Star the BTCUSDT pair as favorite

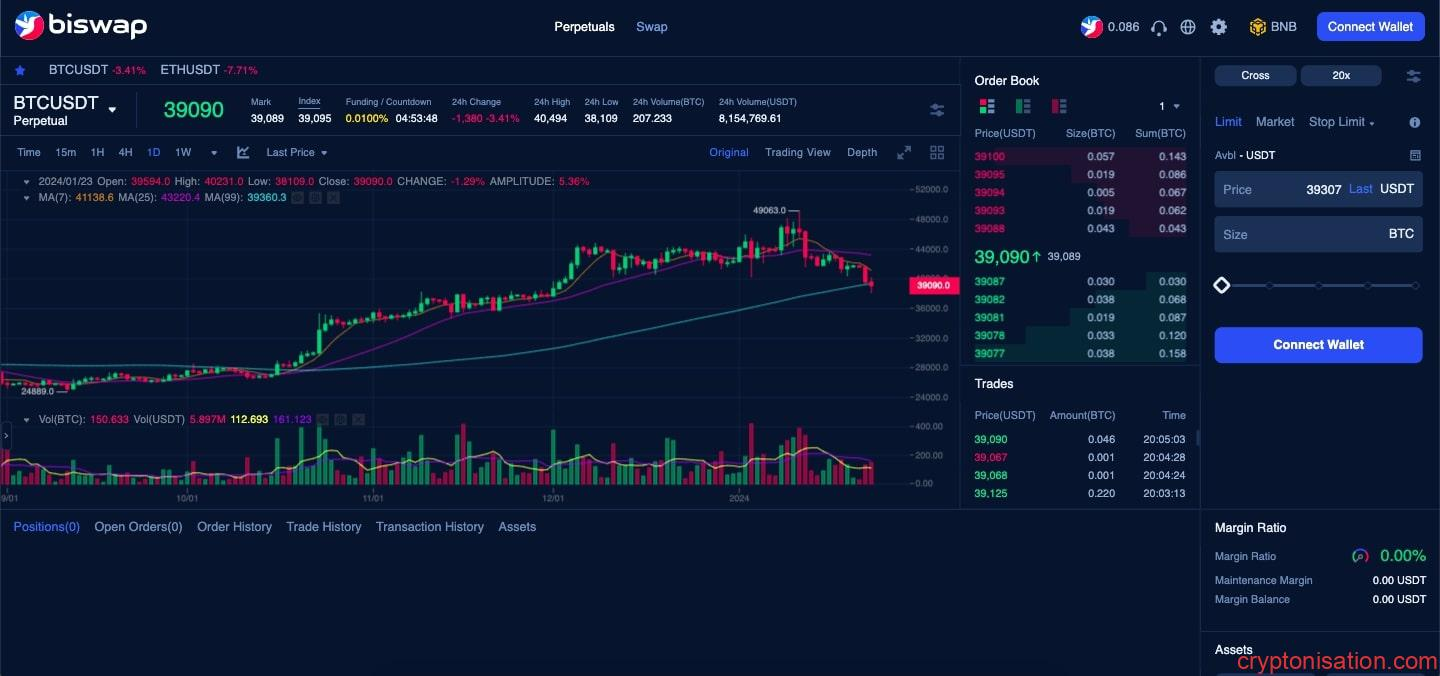pos(20,70)
